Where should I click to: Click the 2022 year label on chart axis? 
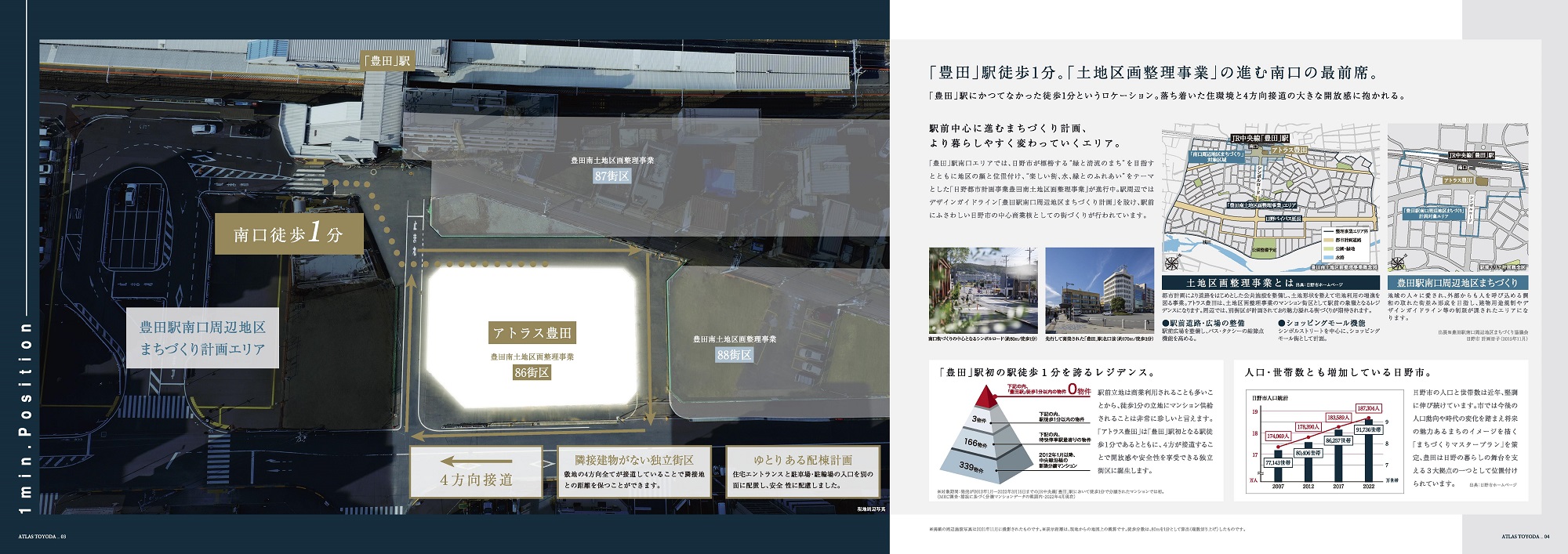coord(1368,486)
